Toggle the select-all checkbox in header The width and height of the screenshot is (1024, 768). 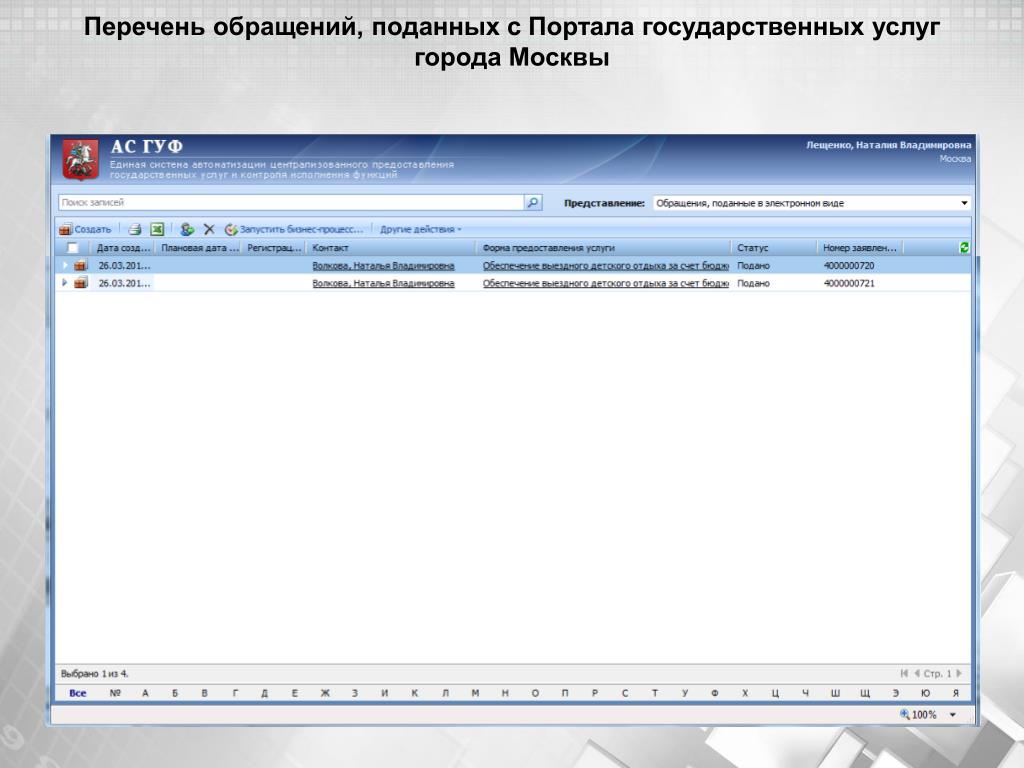click(72, 248)
